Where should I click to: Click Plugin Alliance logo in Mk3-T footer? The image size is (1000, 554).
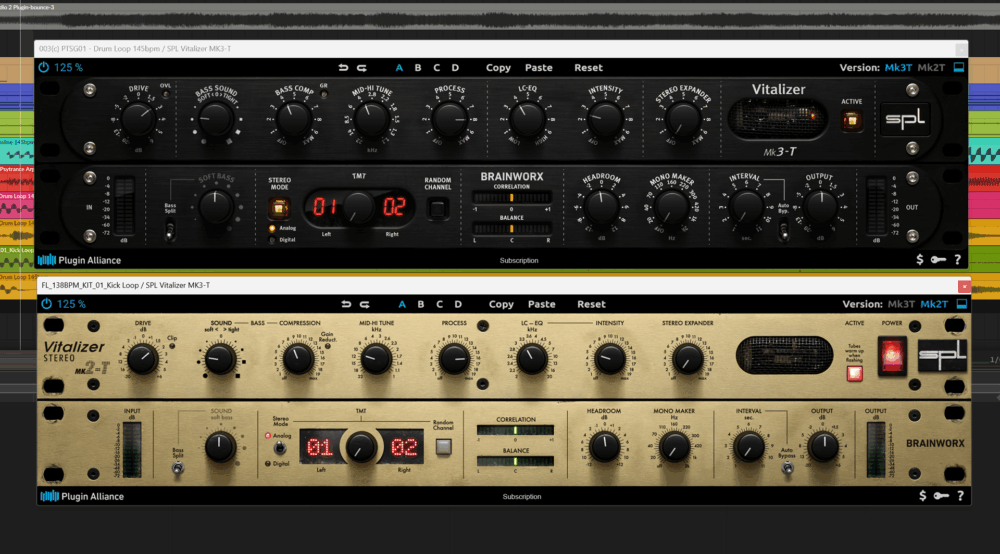(80, 260)
